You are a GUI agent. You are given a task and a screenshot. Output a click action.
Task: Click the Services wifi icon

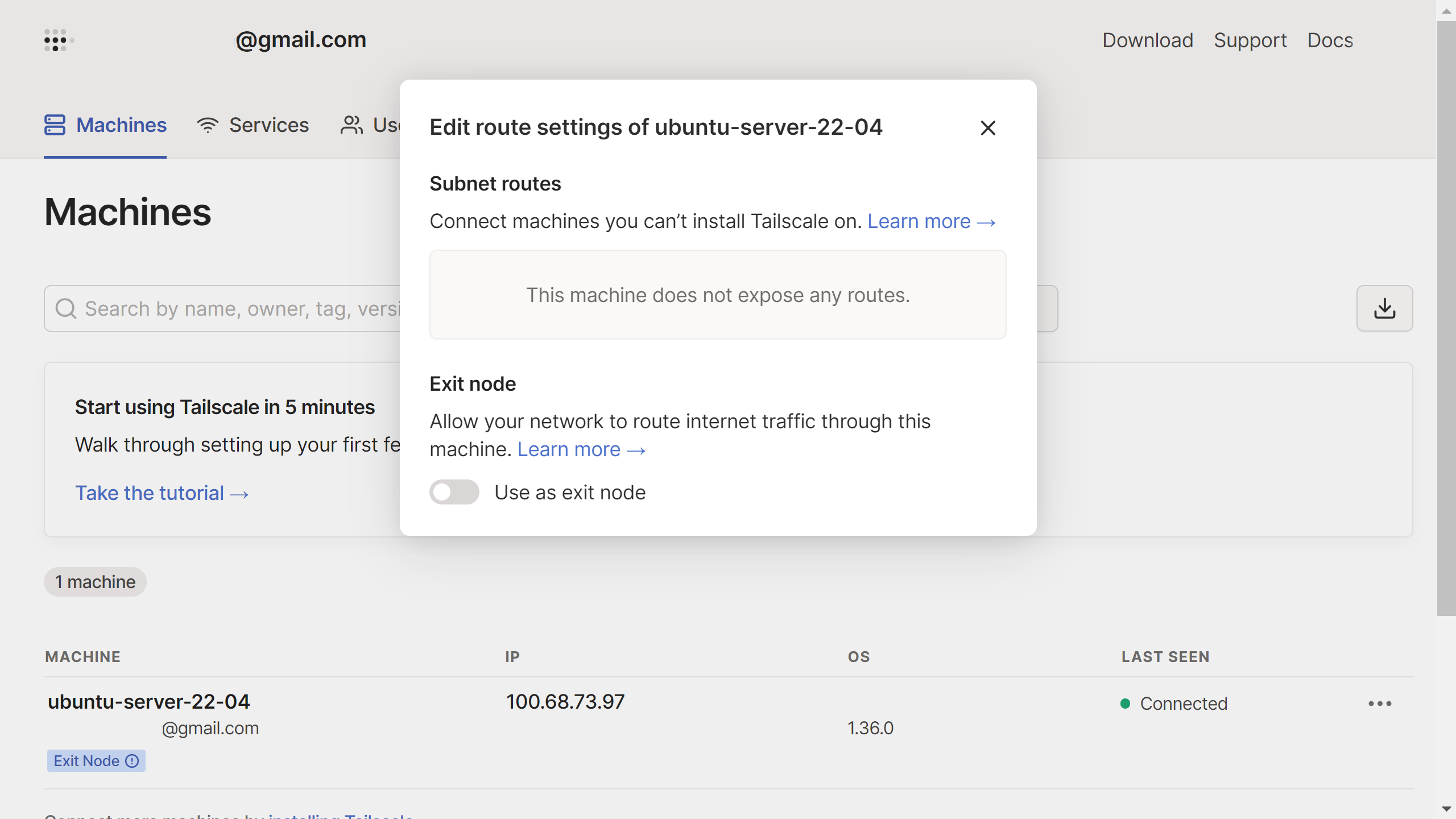click(208, 125)
